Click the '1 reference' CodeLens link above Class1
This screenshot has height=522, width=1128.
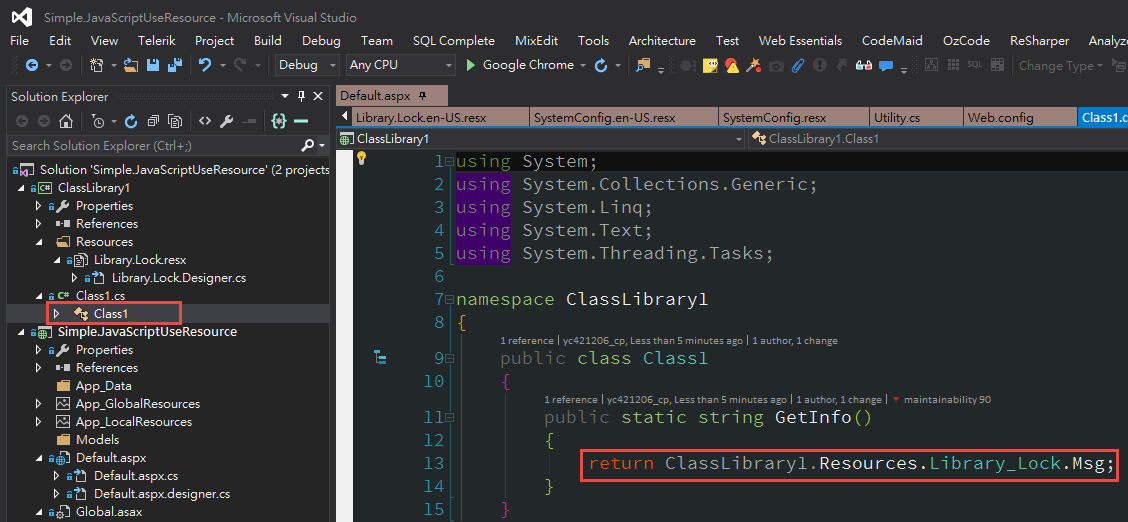point(527,340)
